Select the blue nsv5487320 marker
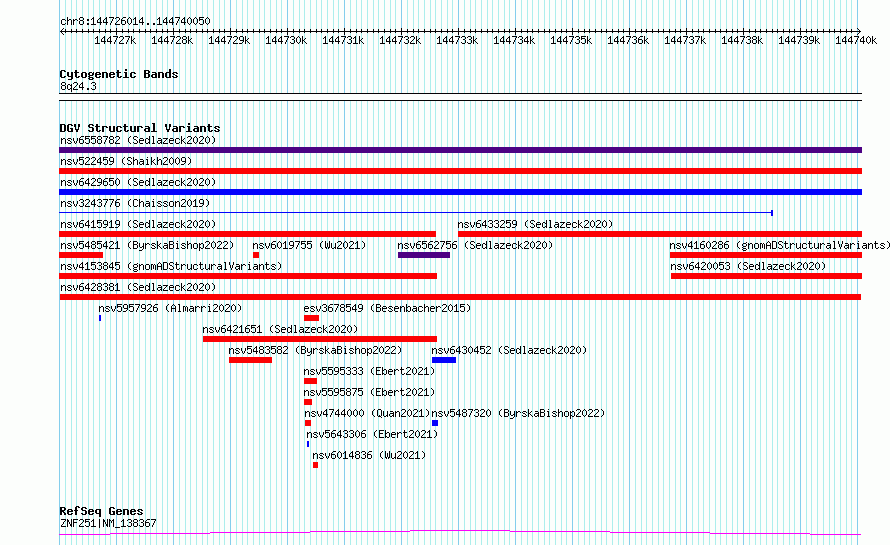The width and height of the screenshot is (890, 545). [435, 423]
